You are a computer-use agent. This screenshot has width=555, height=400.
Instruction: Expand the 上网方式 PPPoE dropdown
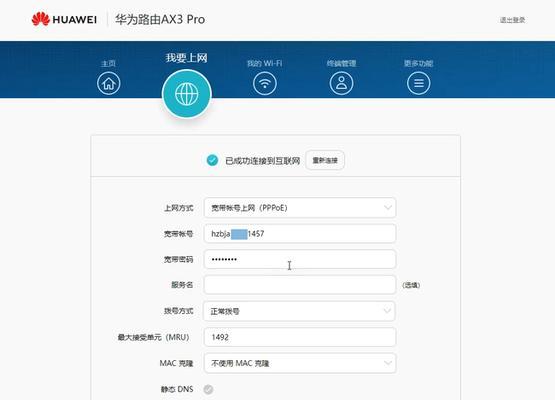click(300, 208)
